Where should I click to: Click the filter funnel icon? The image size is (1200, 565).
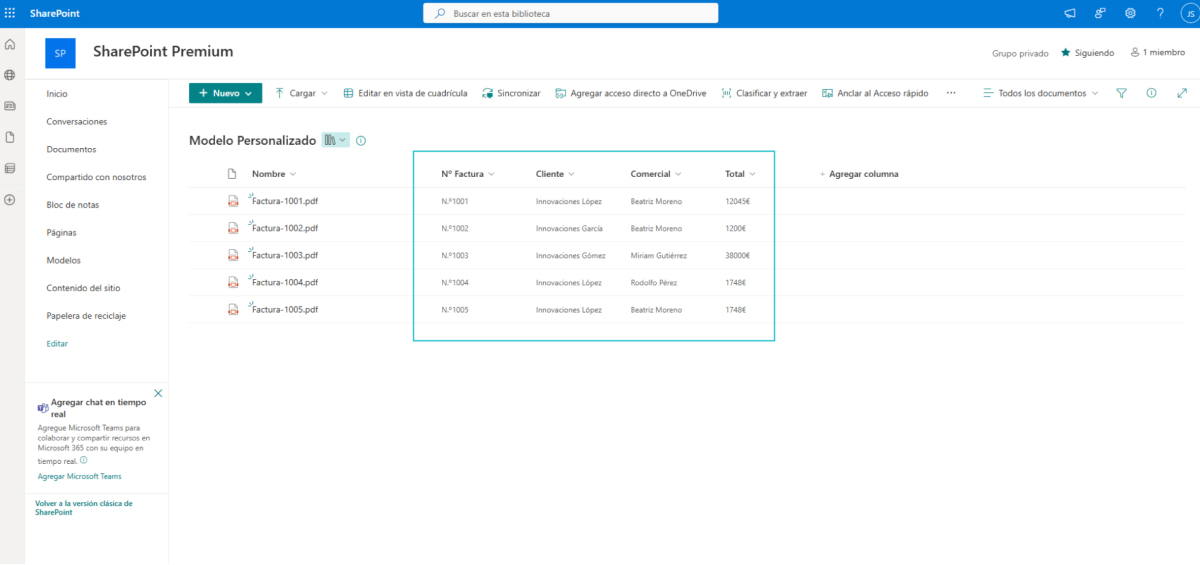point(1121,93)
